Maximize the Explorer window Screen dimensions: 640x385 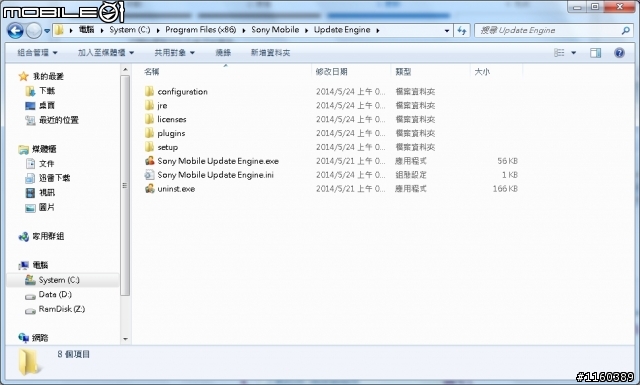(595, 7)
